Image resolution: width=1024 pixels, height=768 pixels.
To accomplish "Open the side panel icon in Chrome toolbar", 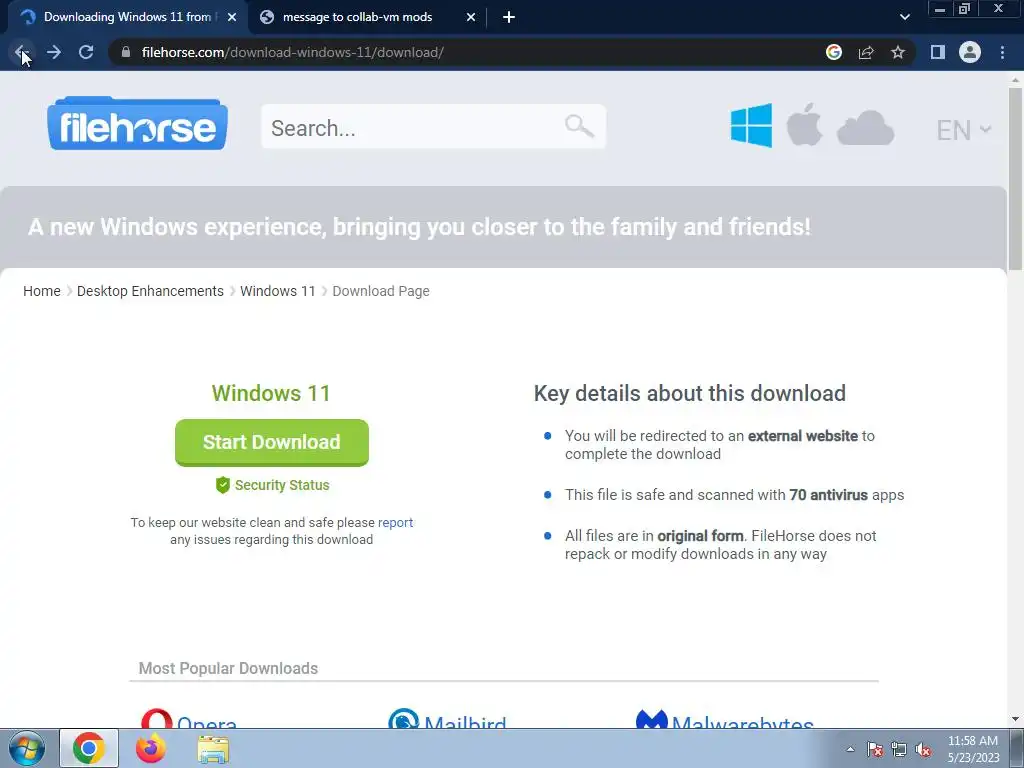I will pyautogui.click(x=938, y=52).
